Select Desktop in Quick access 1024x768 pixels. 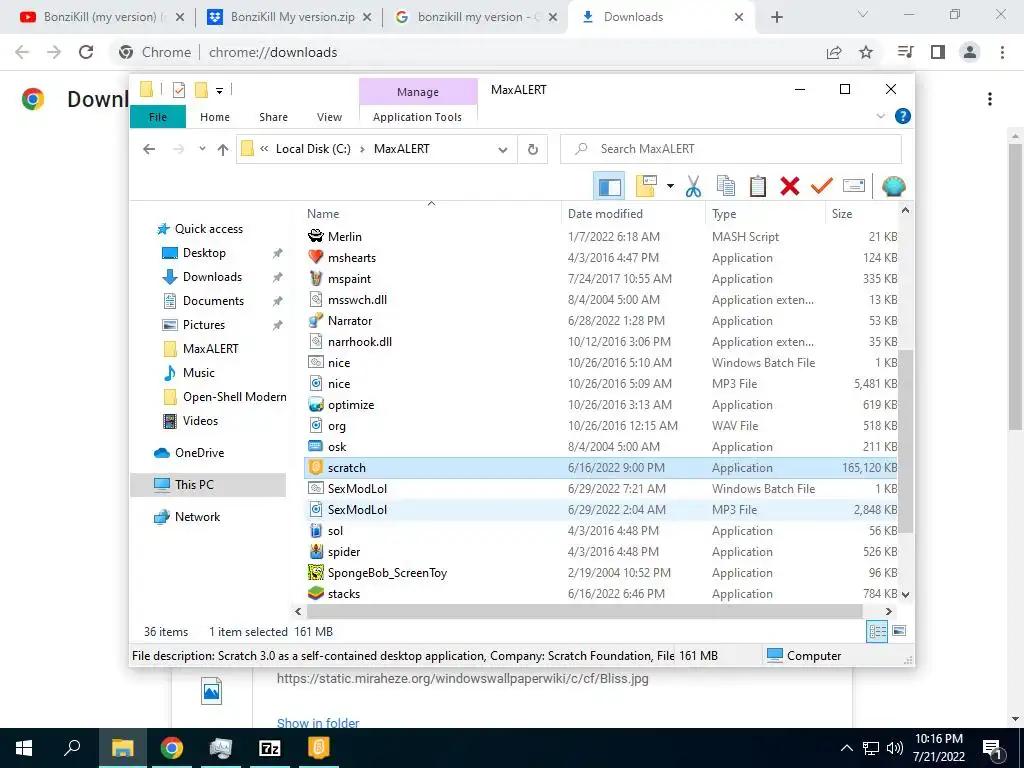pos(204,253)
